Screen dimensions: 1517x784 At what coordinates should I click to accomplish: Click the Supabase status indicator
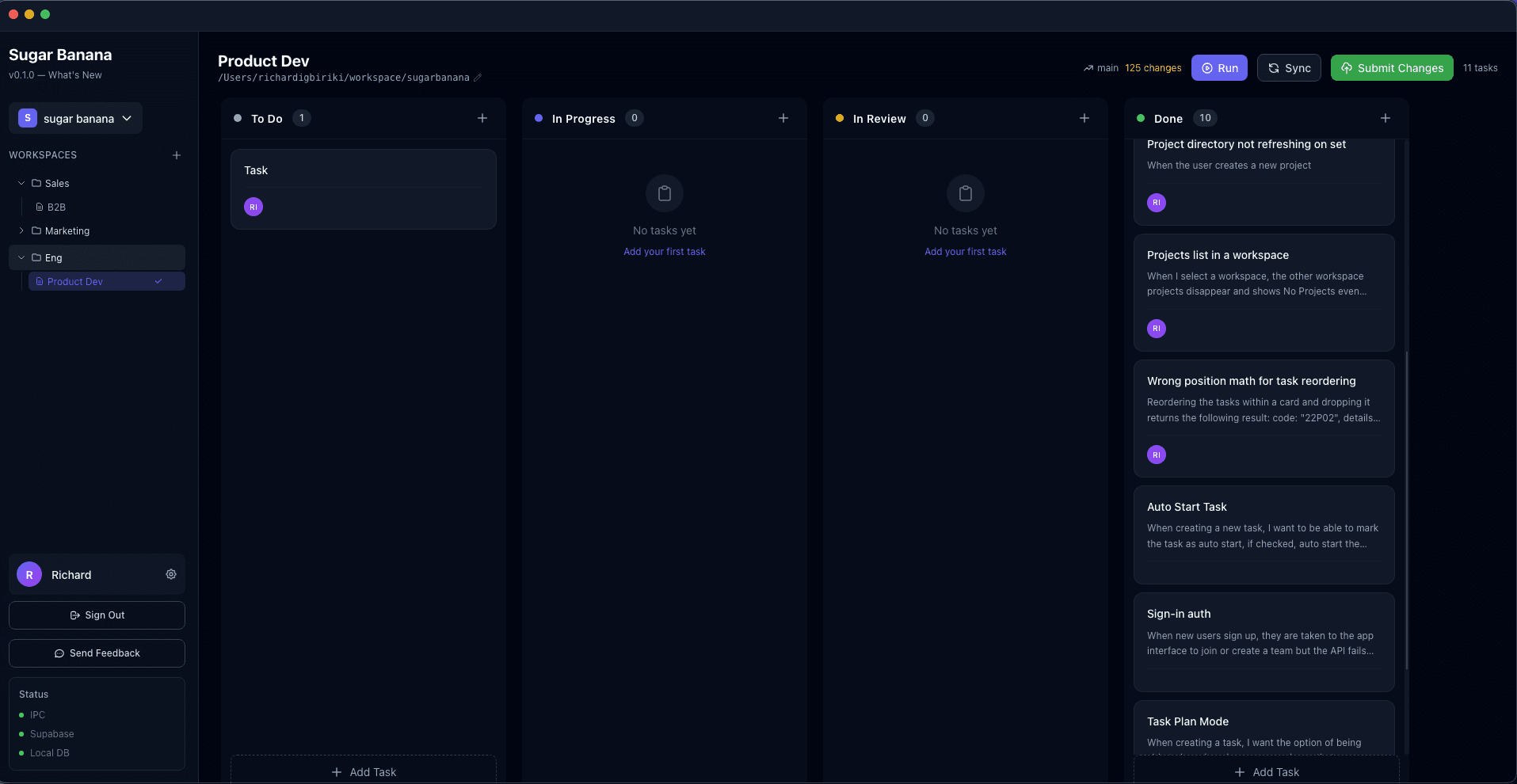point(21,733)
